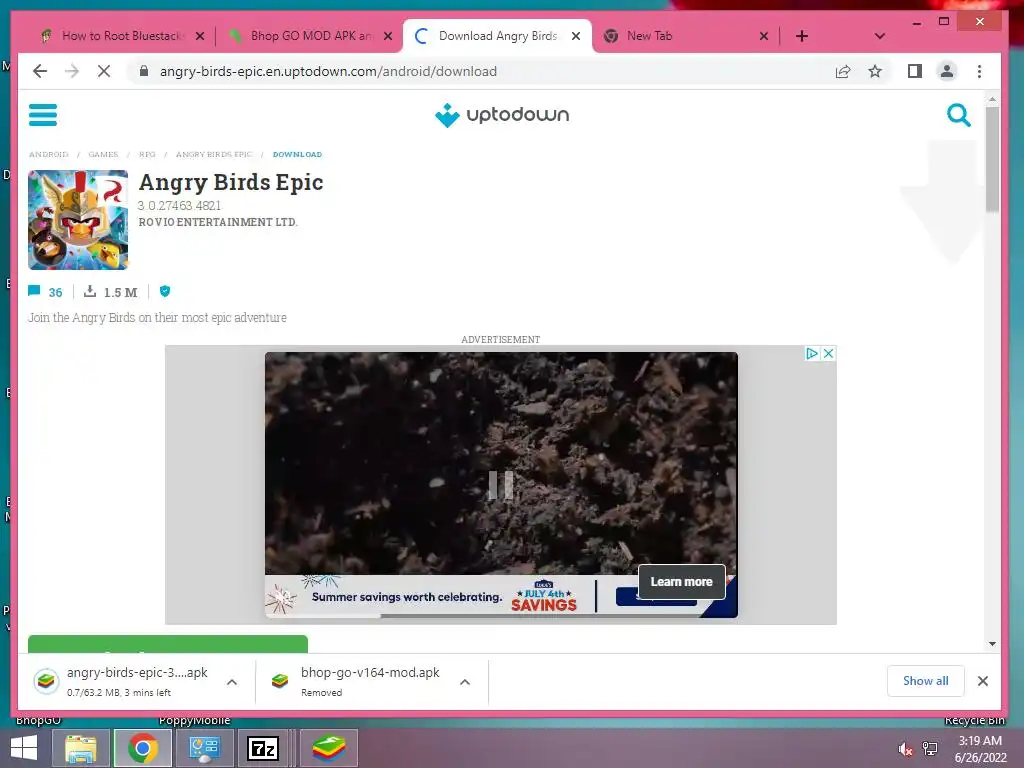Viewport: 1024px width, 768px height.
Task: Click the scrollbar up arrow
Action: pos(993,100)
